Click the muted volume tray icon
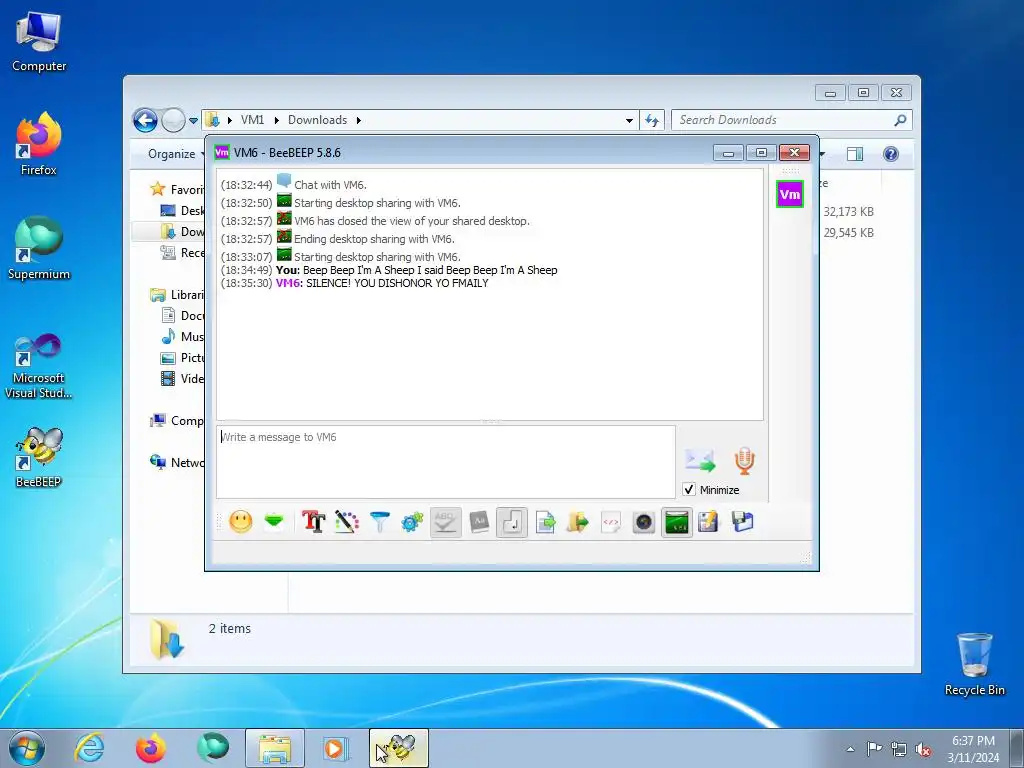Viewport: 1024px width, 768px height. pos(923,749)
